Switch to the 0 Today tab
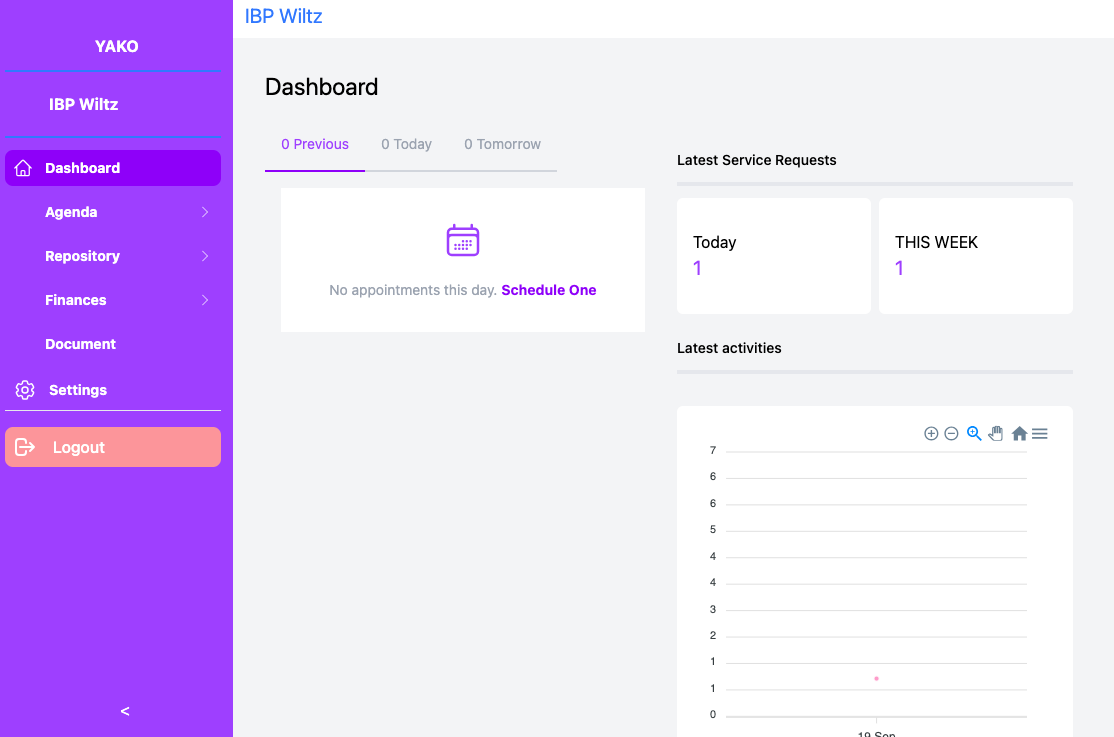Screen dimensions: 1114x737 click(406, 144)
